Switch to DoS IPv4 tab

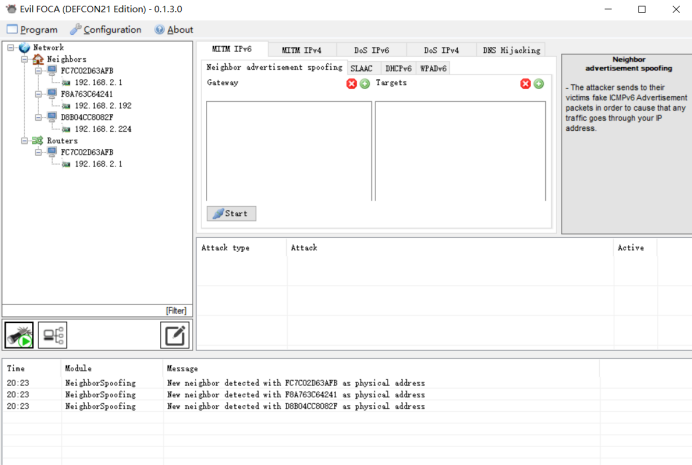coord(441,50)
